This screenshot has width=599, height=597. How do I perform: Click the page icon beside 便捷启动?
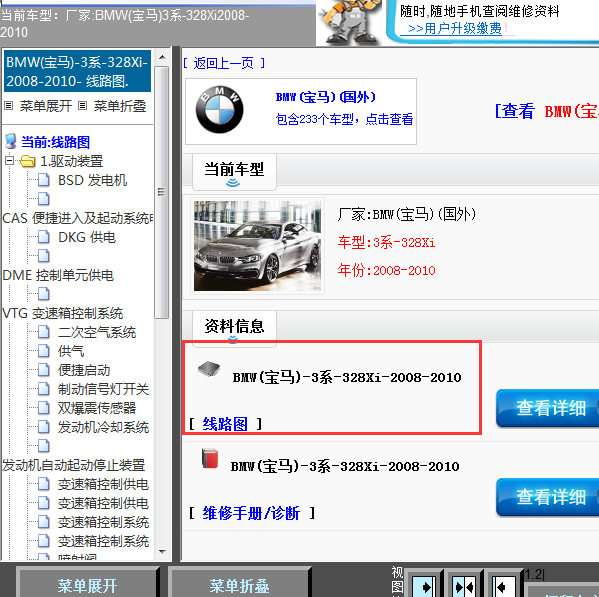pyautogui.click(x=44, y=370)
